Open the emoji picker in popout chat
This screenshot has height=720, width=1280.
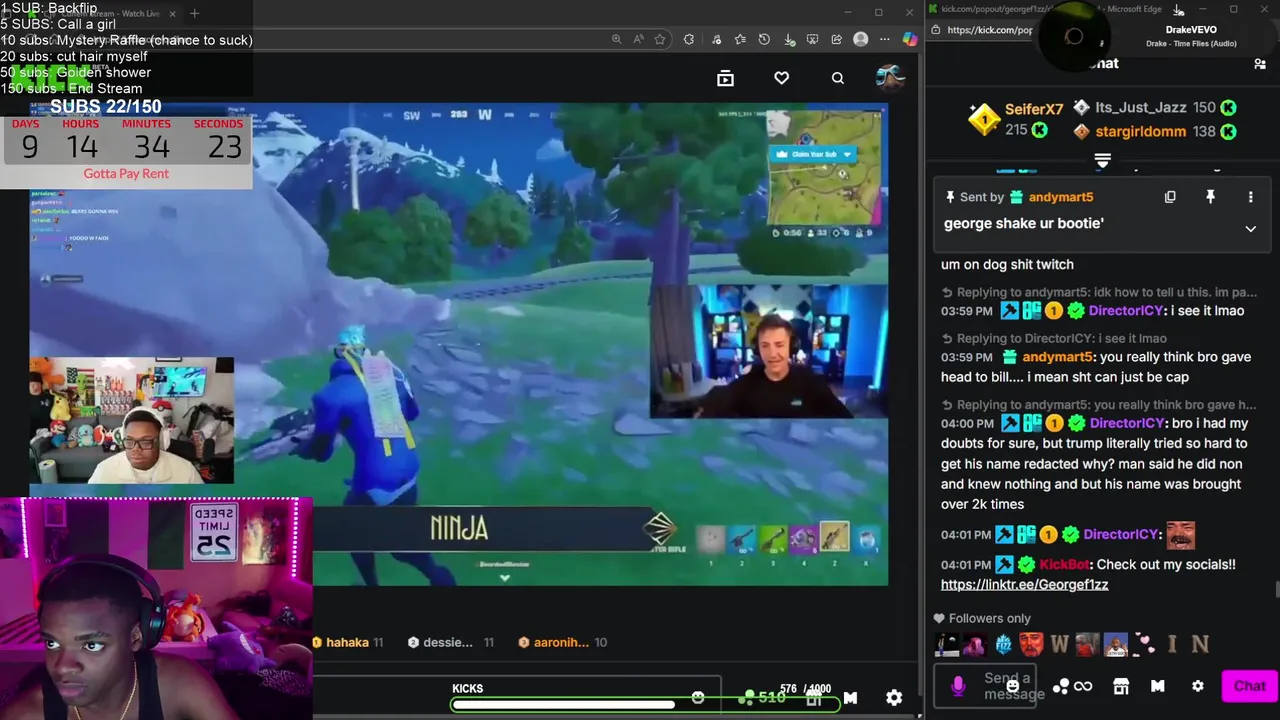pyautogui.click(x=1013, y=686)
